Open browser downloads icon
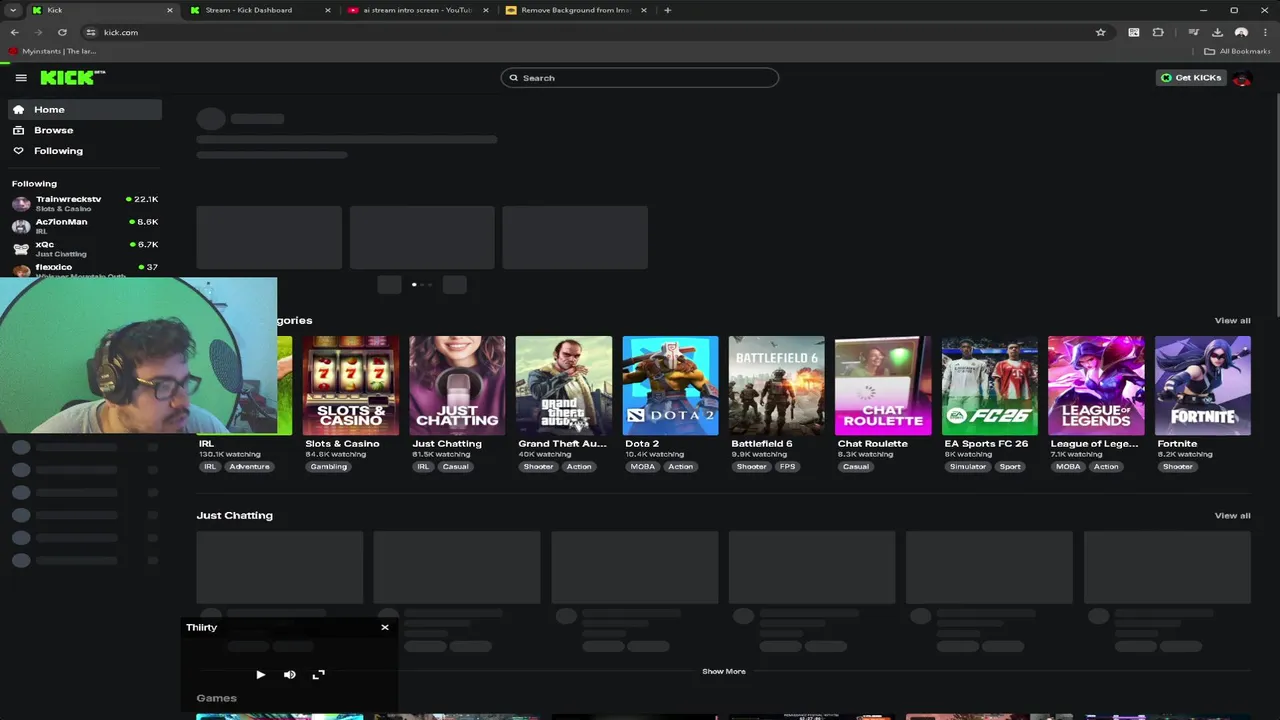This screenshot has width=1280, height=720. click(x=1217, y=32)
